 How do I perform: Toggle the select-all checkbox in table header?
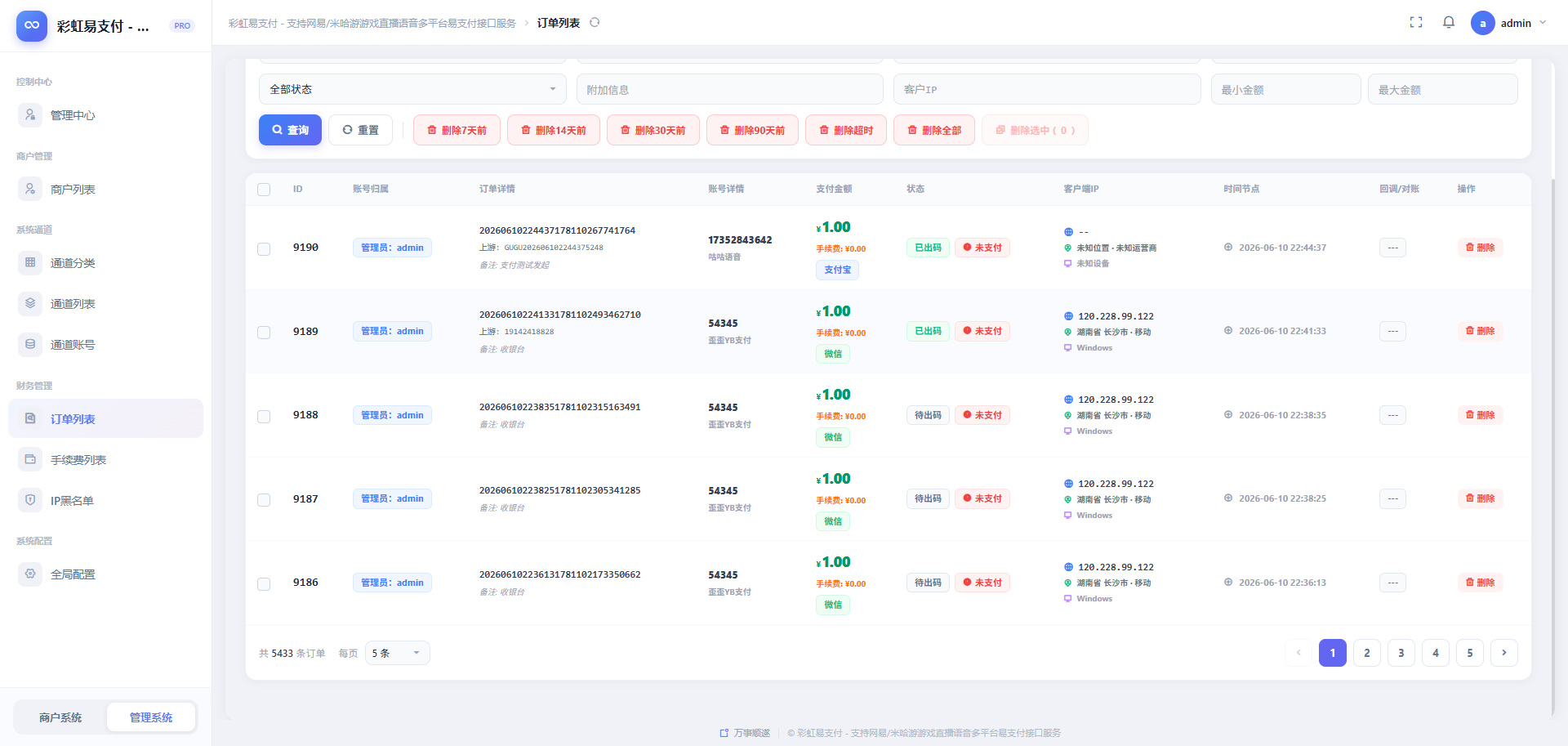(264, 190)
